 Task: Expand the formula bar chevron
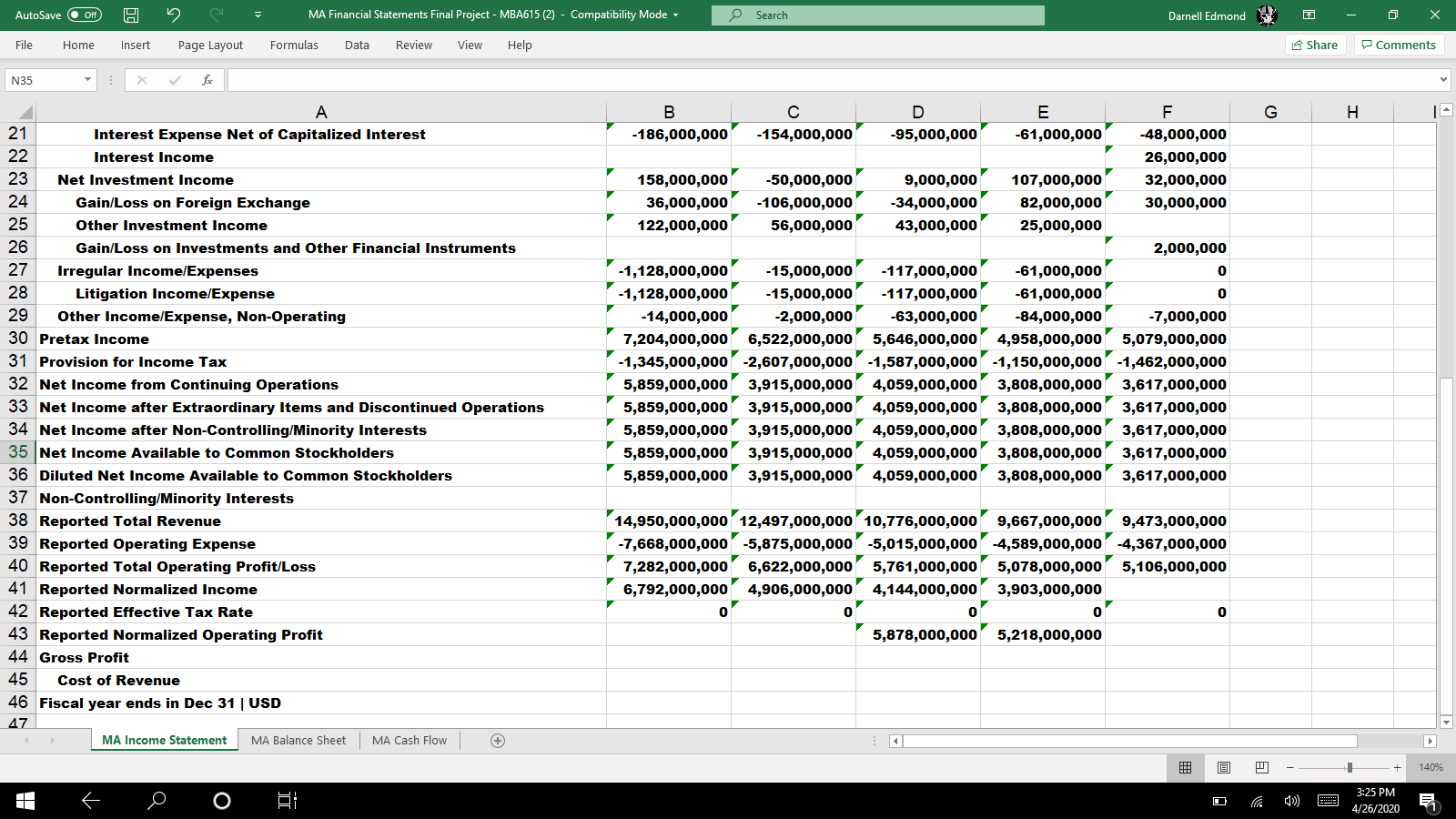(x=1443, y=80)
